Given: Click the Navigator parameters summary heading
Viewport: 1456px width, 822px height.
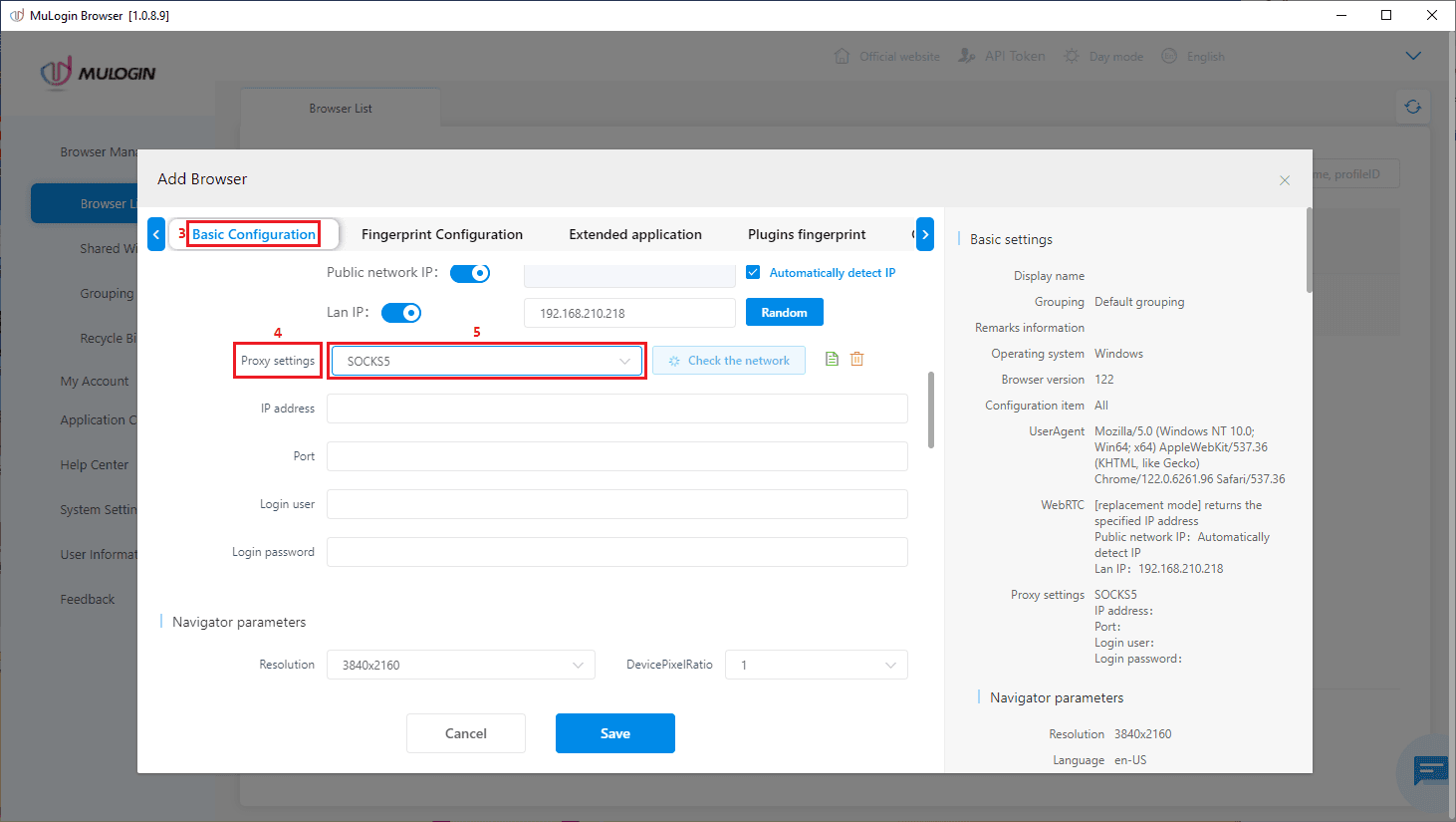Looking at the screenshot, I should point(1057,697).
